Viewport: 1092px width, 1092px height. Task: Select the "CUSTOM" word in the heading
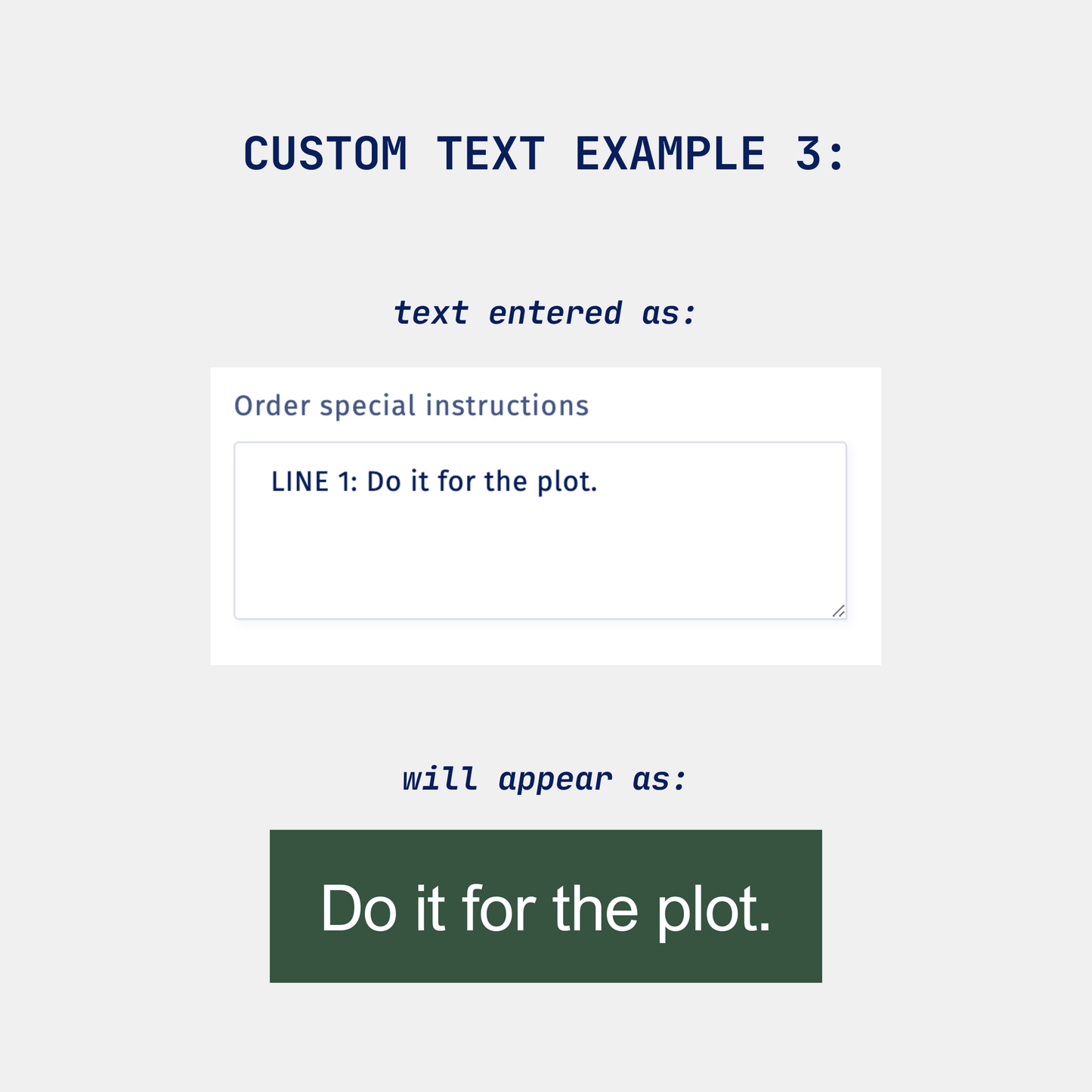[325, 154]
